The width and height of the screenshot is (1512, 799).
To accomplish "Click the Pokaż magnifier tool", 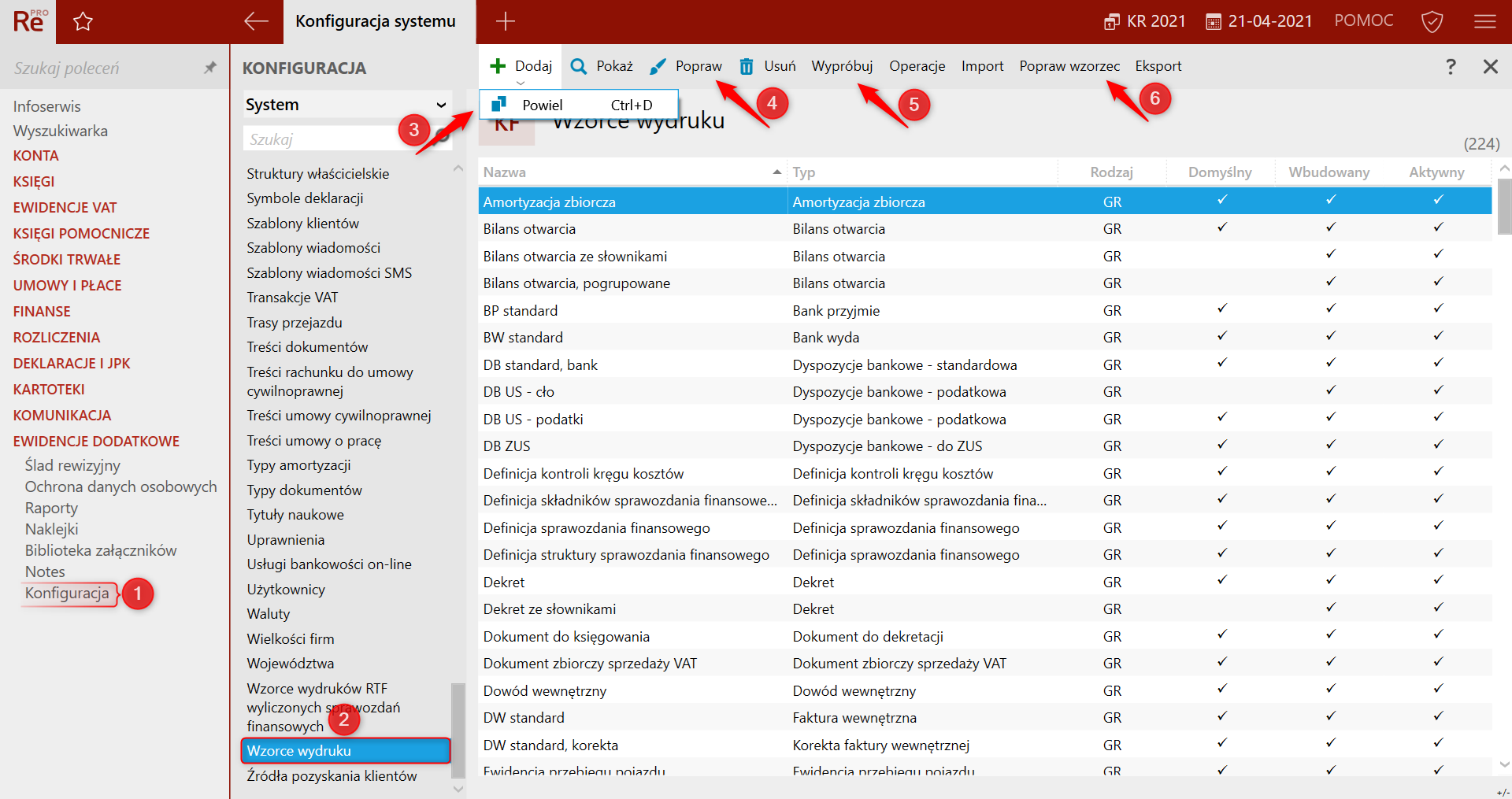I will (x=602, y=66).
